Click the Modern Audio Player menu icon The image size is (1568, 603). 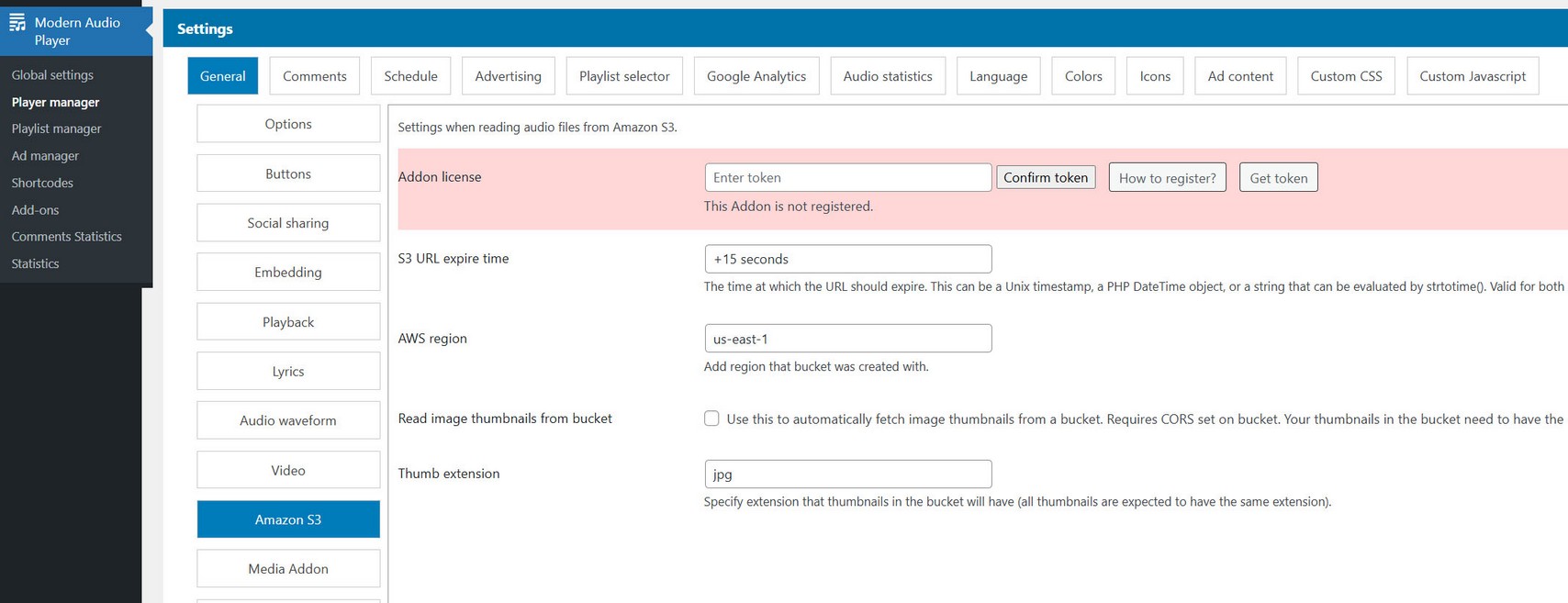17,23
